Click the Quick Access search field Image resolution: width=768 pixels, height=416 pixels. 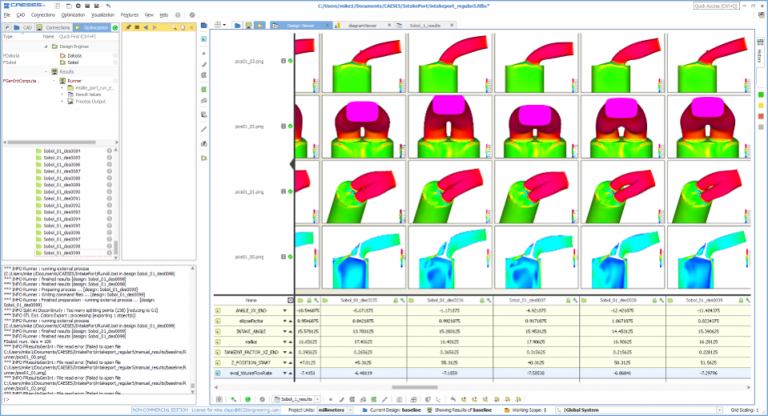pos(716,6)
